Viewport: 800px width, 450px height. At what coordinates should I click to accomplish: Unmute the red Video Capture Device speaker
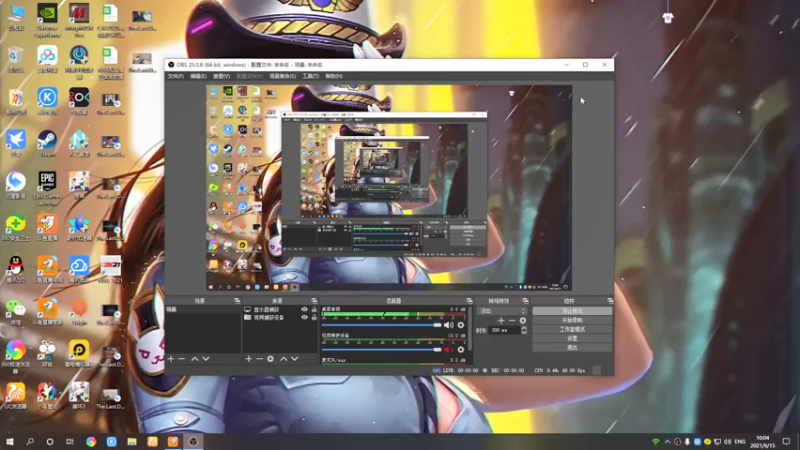click(448, 349)
